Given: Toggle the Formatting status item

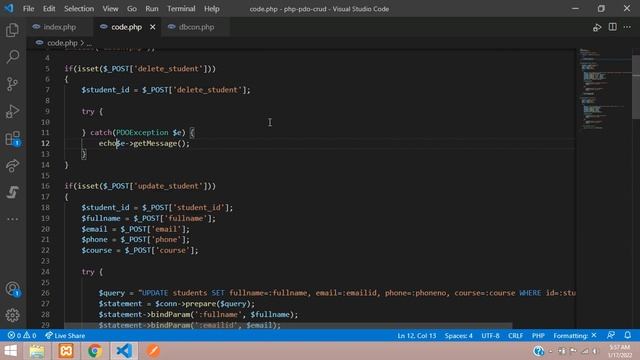Looking at the screenshot, I should [575, 336].
